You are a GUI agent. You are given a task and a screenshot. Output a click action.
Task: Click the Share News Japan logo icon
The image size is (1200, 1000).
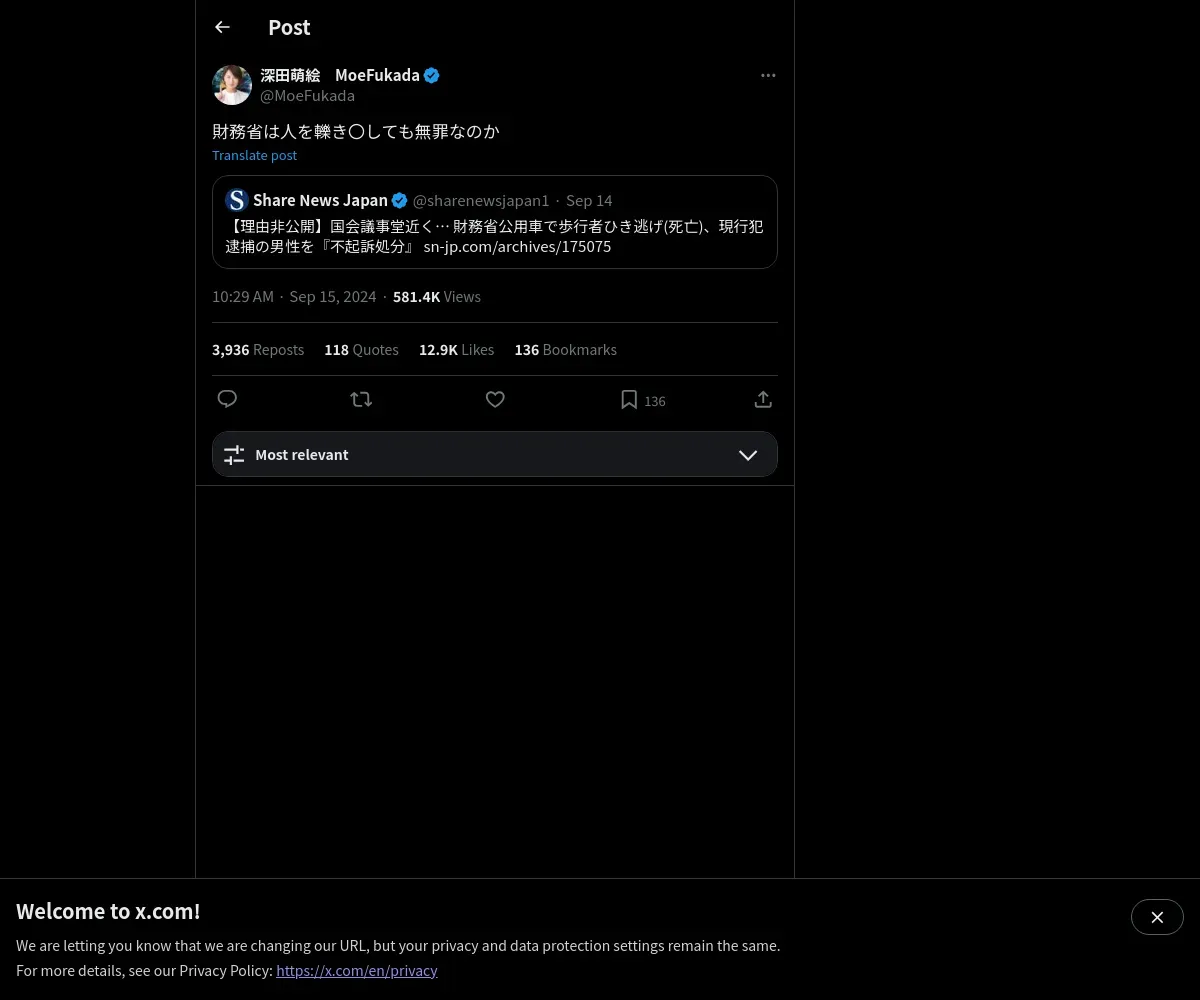point(237,200)
